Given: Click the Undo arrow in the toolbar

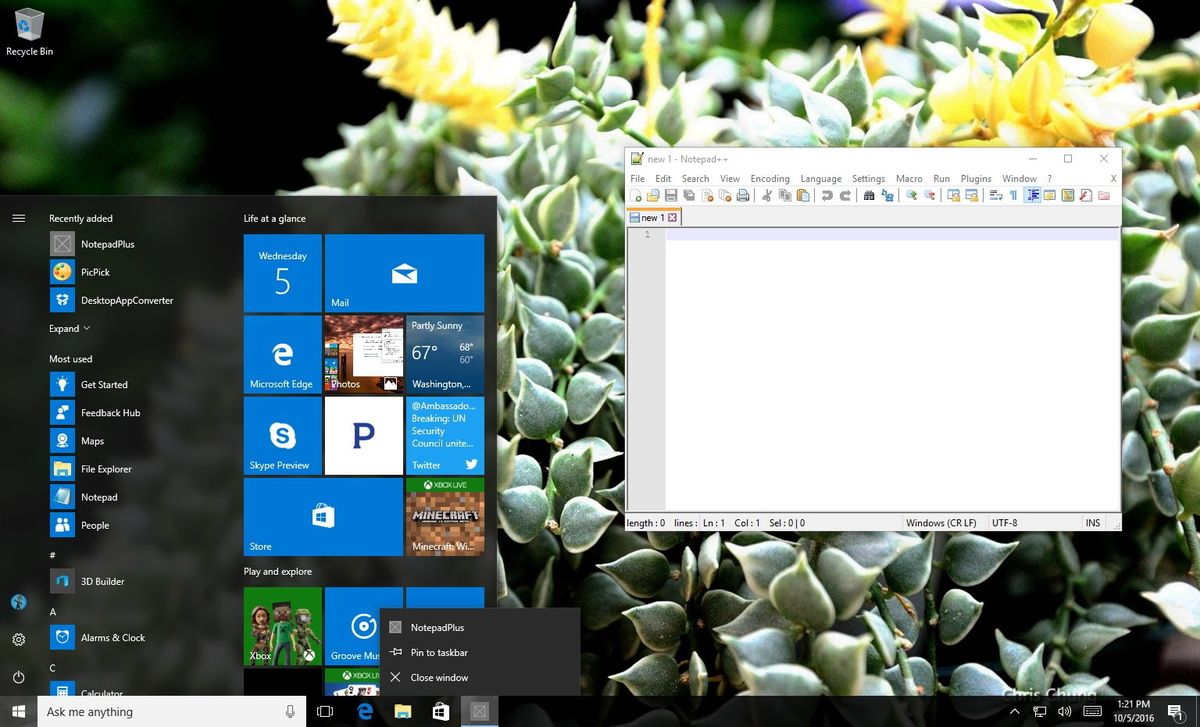Looking at the screenshot, I should click(828, 195).
